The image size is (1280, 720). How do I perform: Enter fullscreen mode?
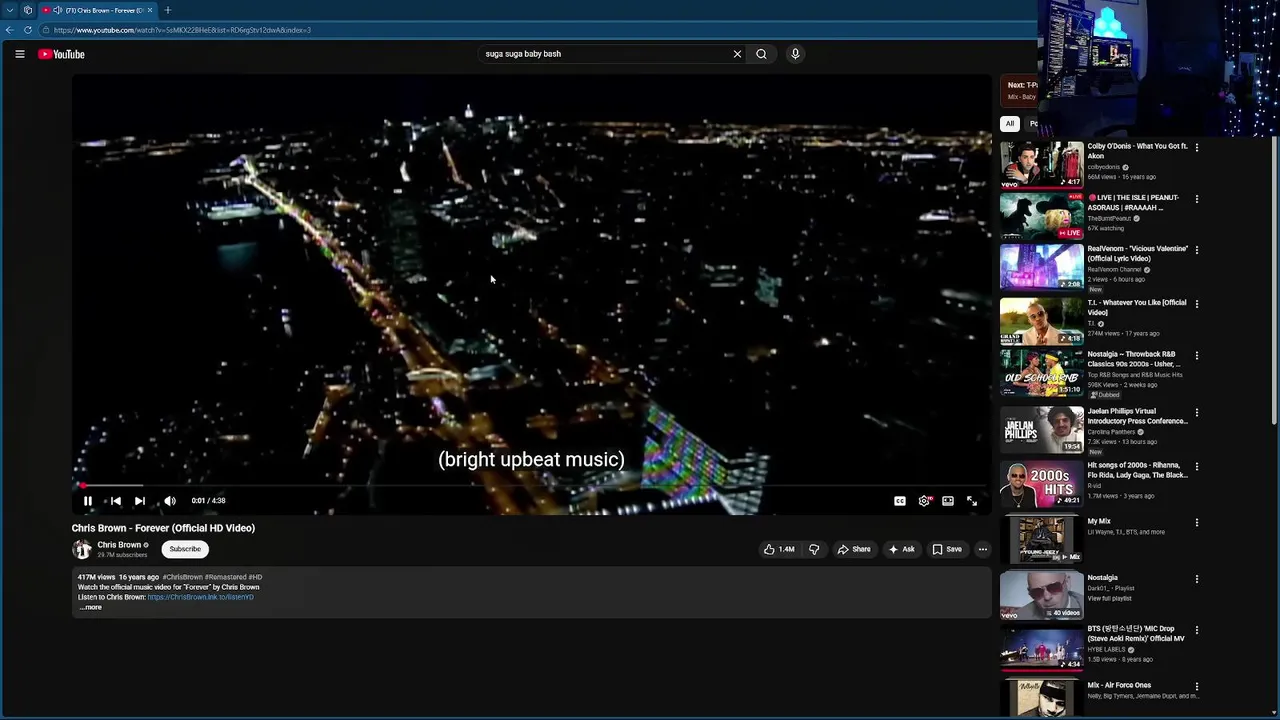[972, 501]
